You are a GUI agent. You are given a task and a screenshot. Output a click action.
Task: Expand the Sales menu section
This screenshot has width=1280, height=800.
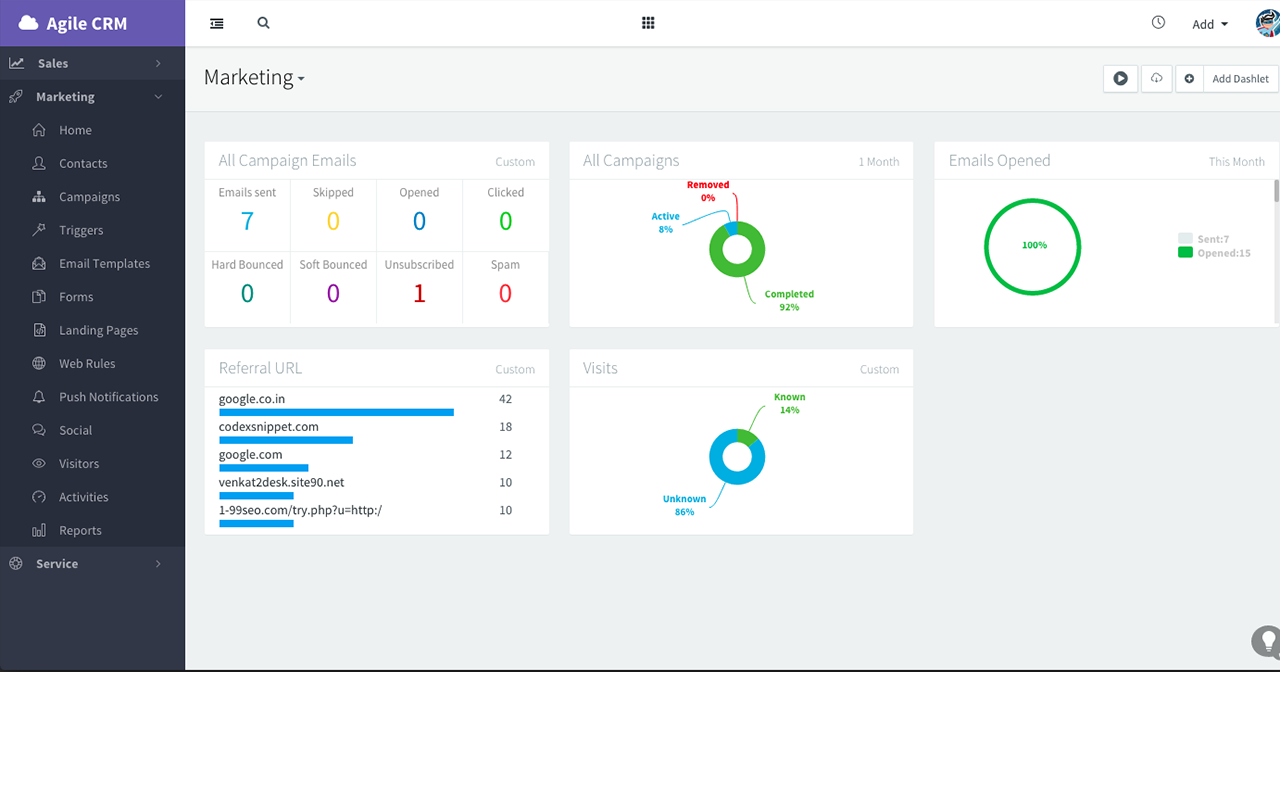pyautogui.click(x=54, y=62)
